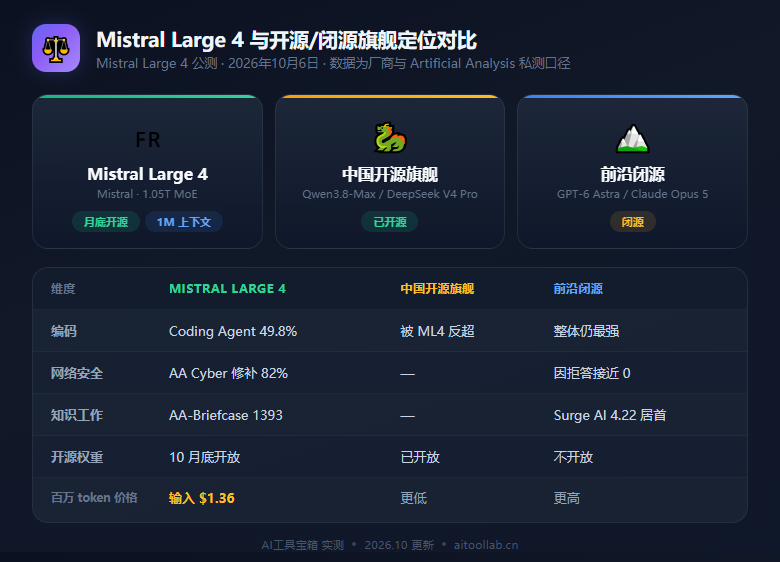Click GPT-6 Astra / Claude Opus 5 text
Viewport: 780px width, 562px height.
pyautogui.click(x=633, y=194)
